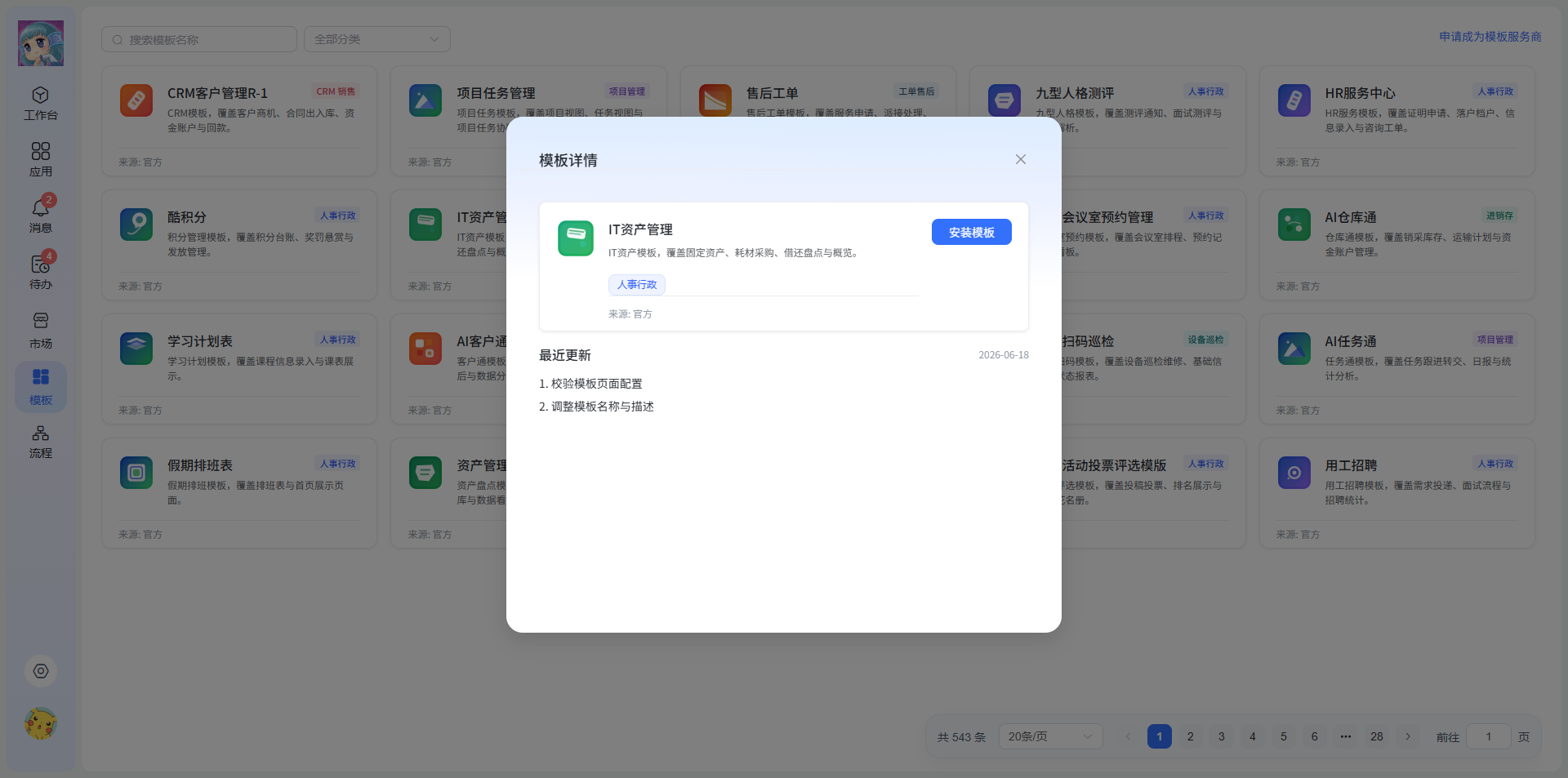Click the search magnifier icon in search box
1568x778 pixels.
[x=118, y=40]
